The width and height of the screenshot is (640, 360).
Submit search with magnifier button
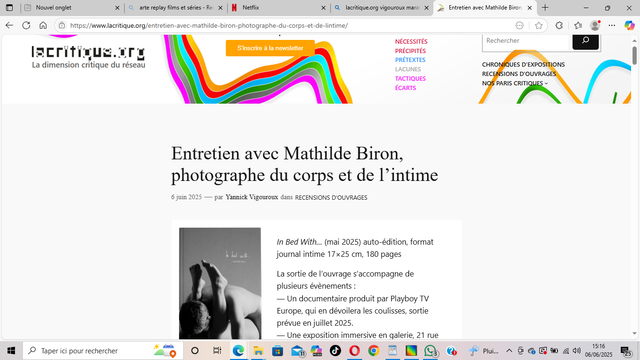pos(585,41)
